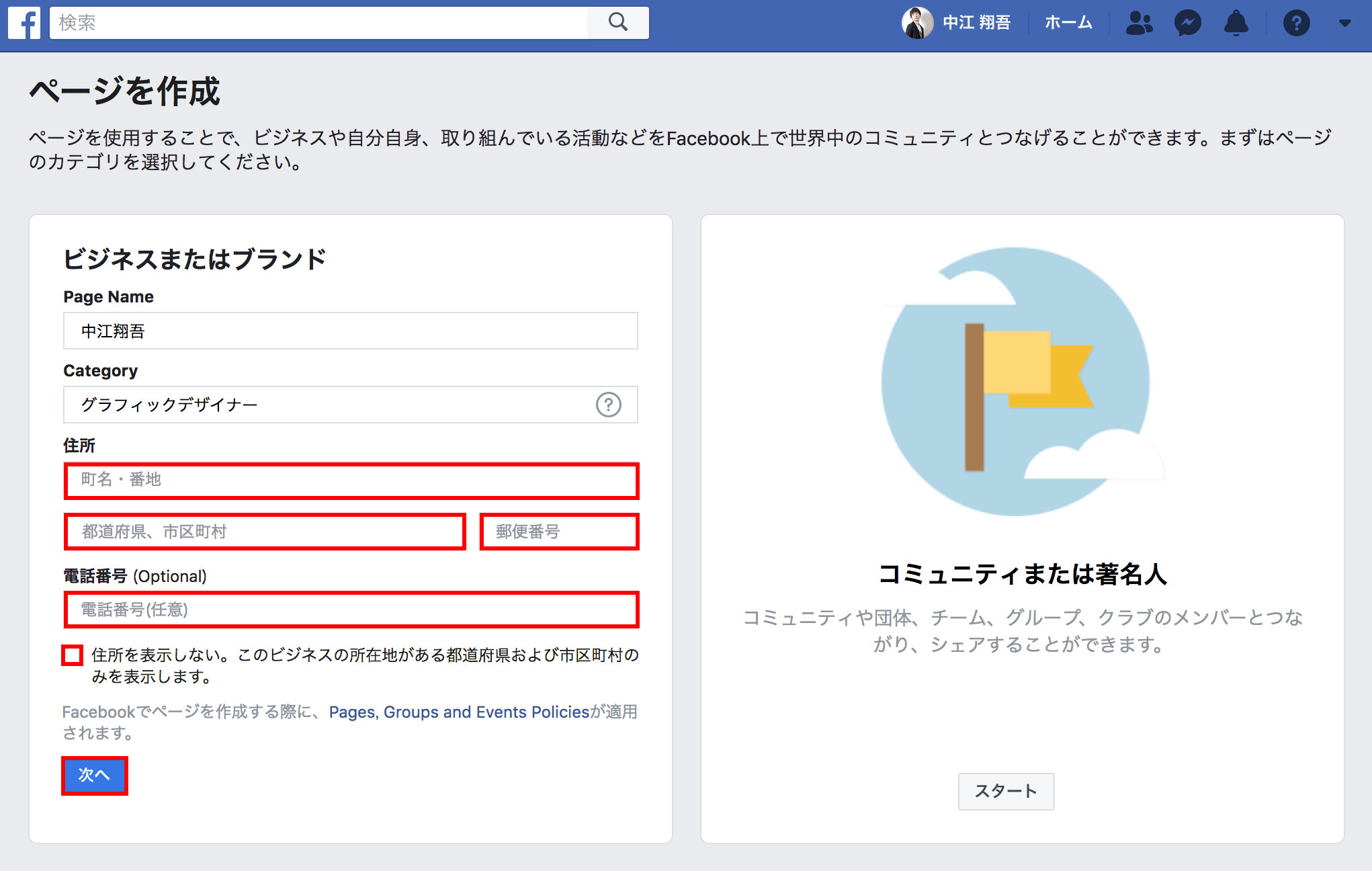
Task: Open the help question mark icon
Action: [x=1296, y=23]
